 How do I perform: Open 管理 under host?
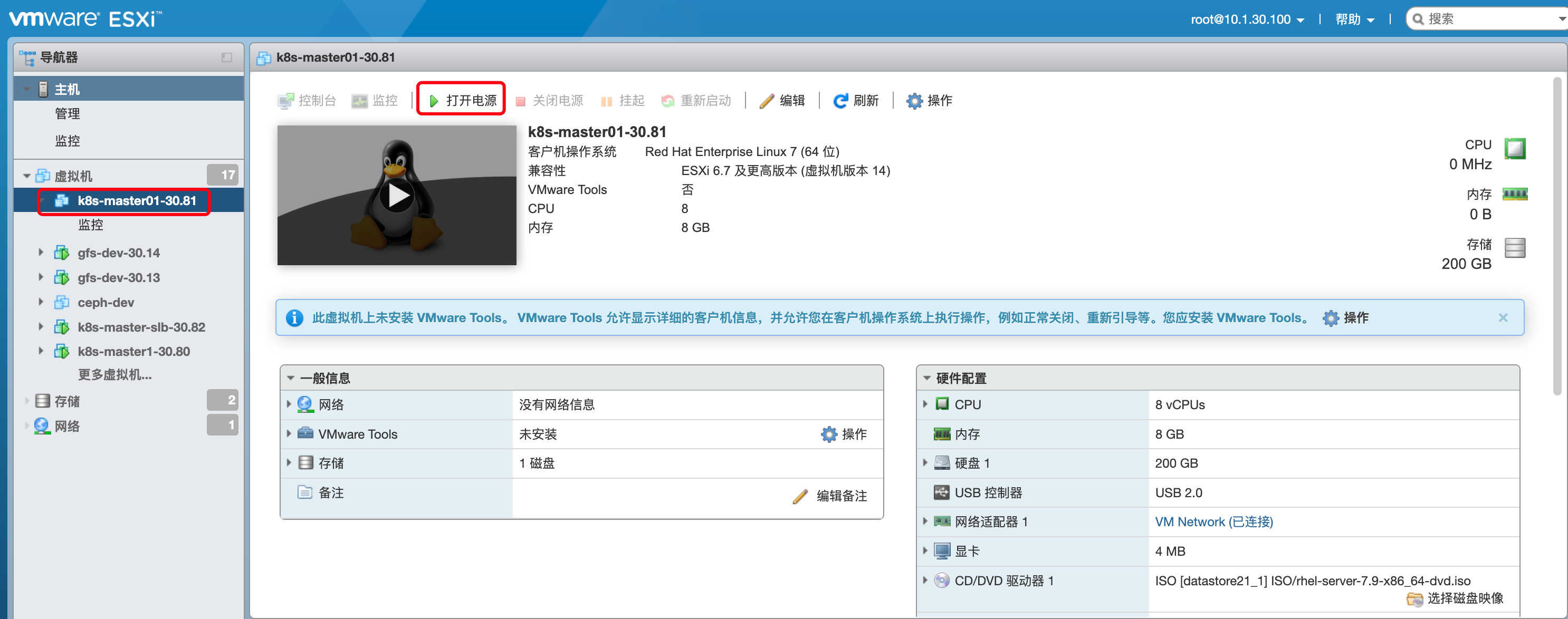[68, 114]
